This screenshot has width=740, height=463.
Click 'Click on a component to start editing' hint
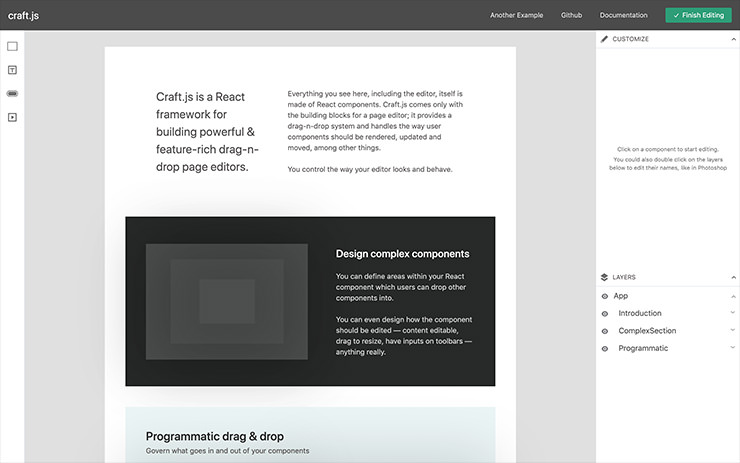(668, 149)
